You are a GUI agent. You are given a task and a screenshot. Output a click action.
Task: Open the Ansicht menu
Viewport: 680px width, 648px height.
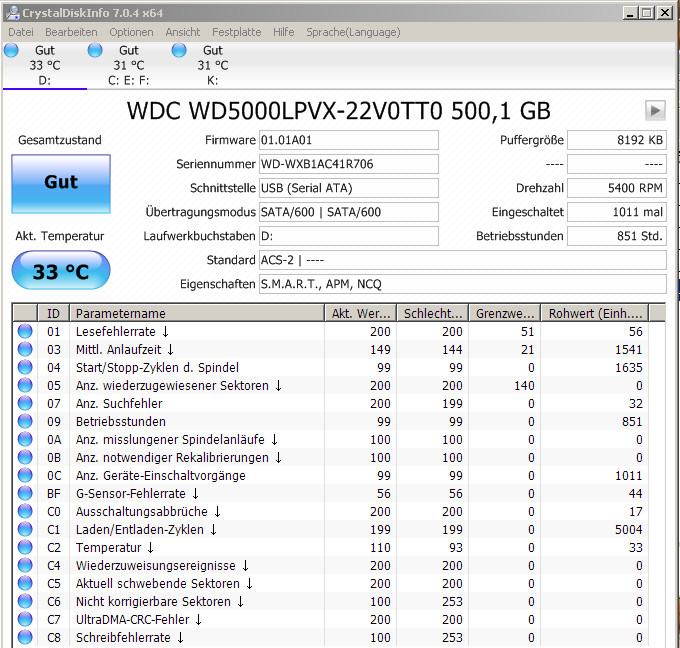click(183, 32)
